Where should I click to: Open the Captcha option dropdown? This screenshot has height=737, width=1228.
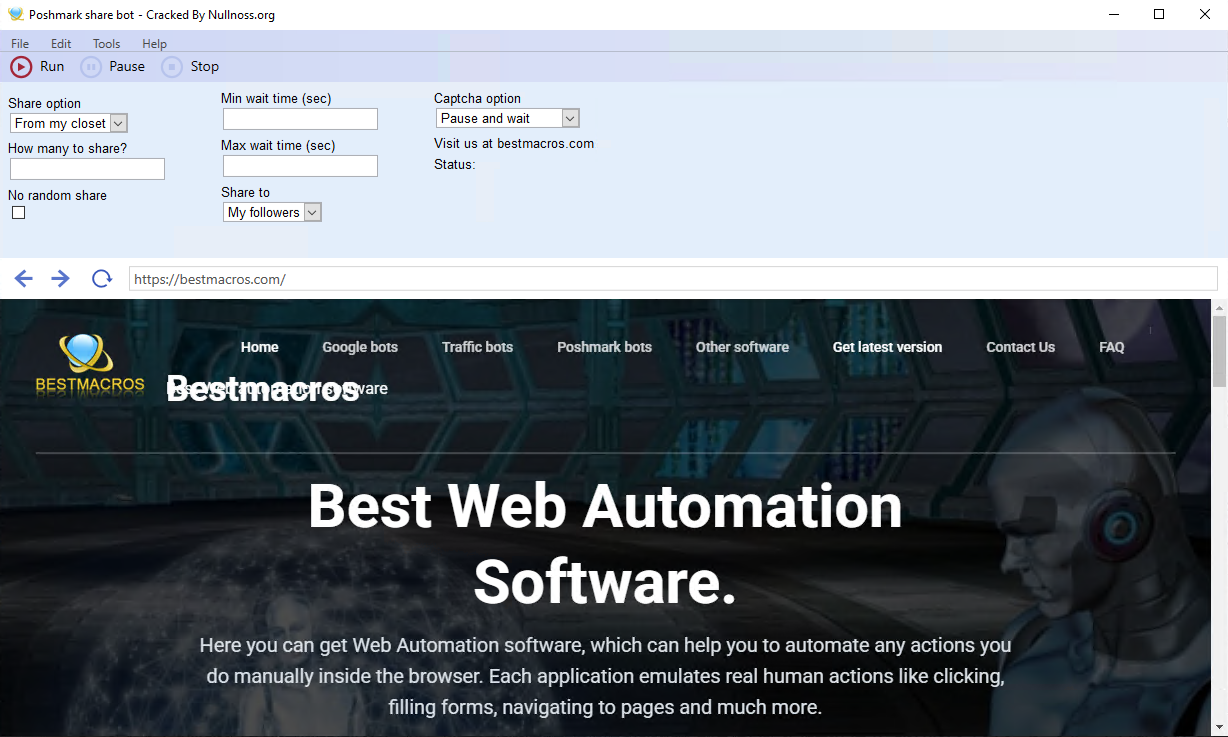click(508, 118)
